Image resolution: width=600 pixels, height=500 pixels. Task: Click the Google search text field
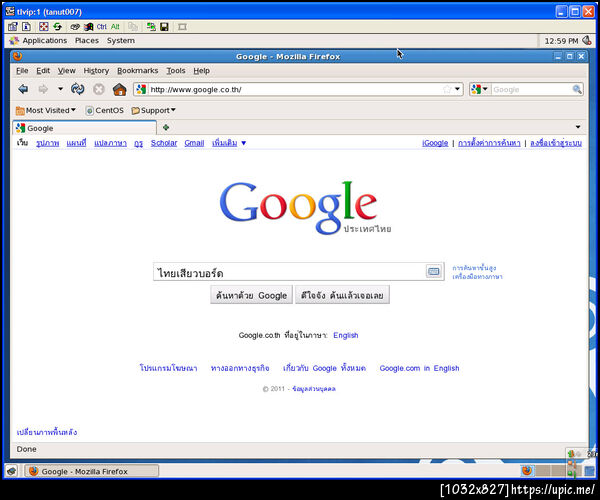click(290, 272)
